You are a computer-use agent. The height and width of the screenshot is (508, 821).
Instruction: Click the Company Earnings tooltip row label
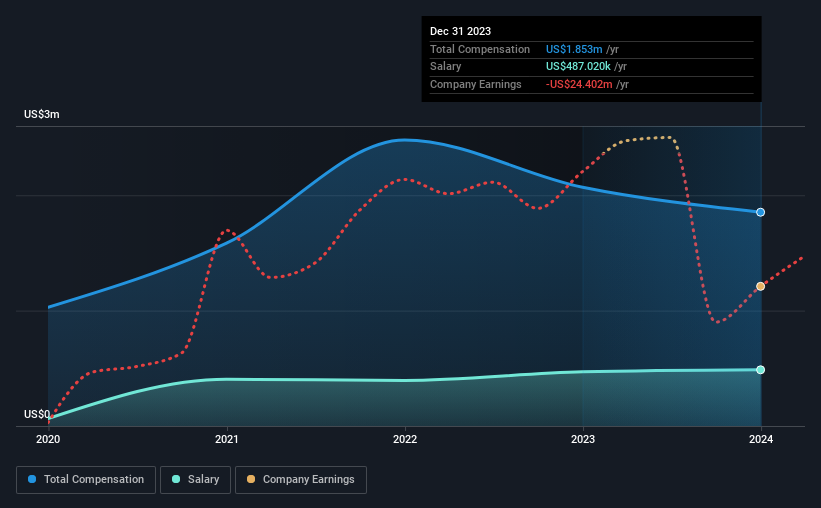pos(475,84)
